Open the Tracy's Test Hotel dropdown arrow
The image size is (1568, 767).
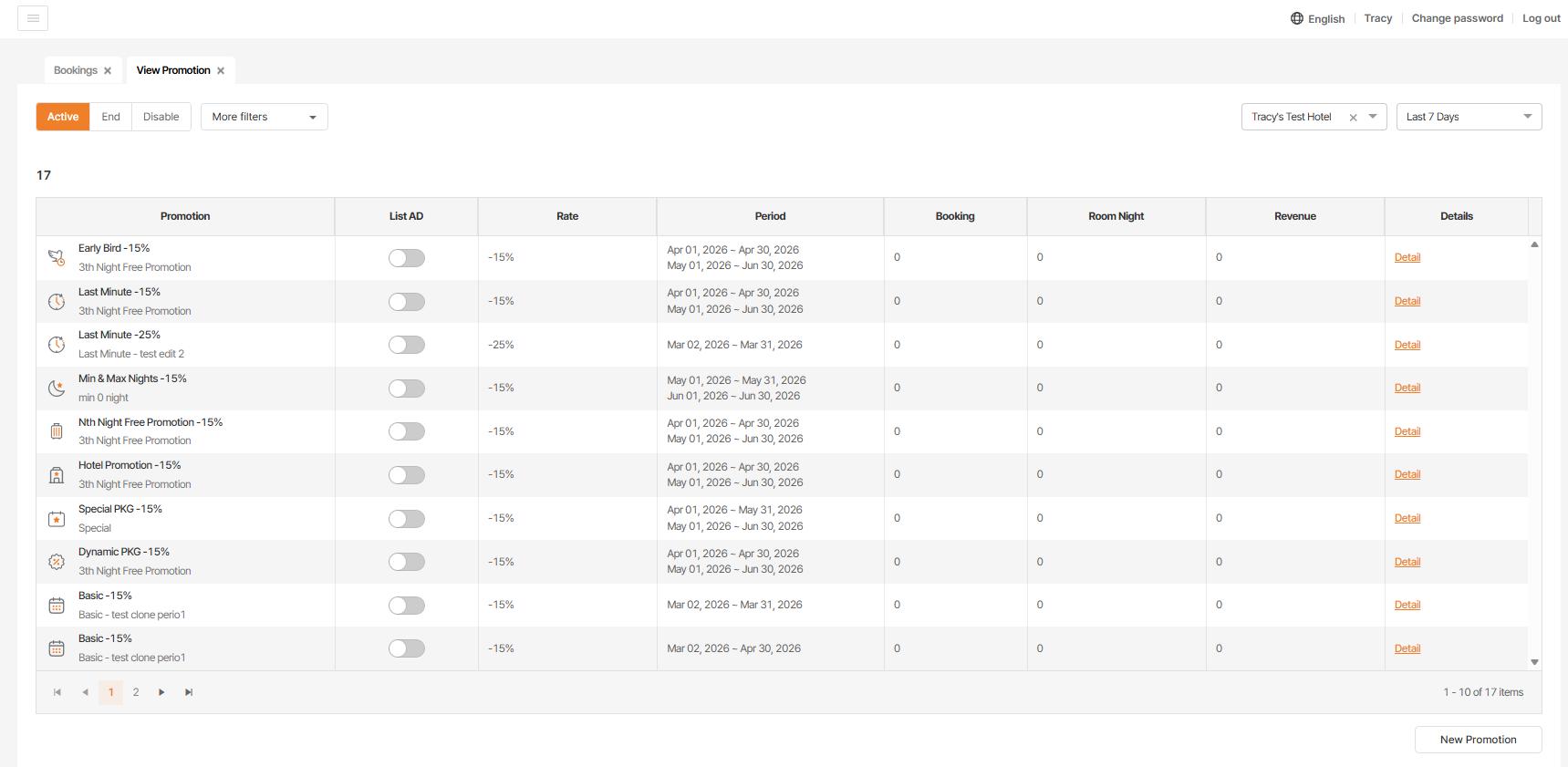(x=1373, y=117)
